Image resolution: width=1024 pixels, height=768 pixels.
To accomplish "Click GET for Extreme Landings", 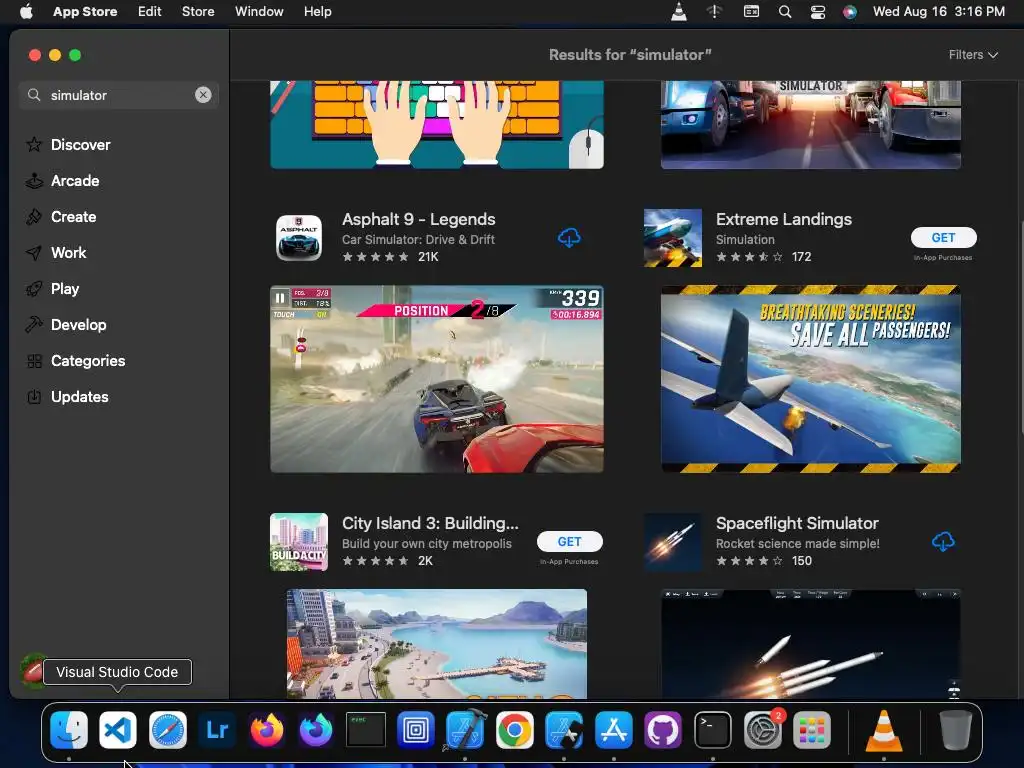I will pyautogui.click(x=943, y=238).
